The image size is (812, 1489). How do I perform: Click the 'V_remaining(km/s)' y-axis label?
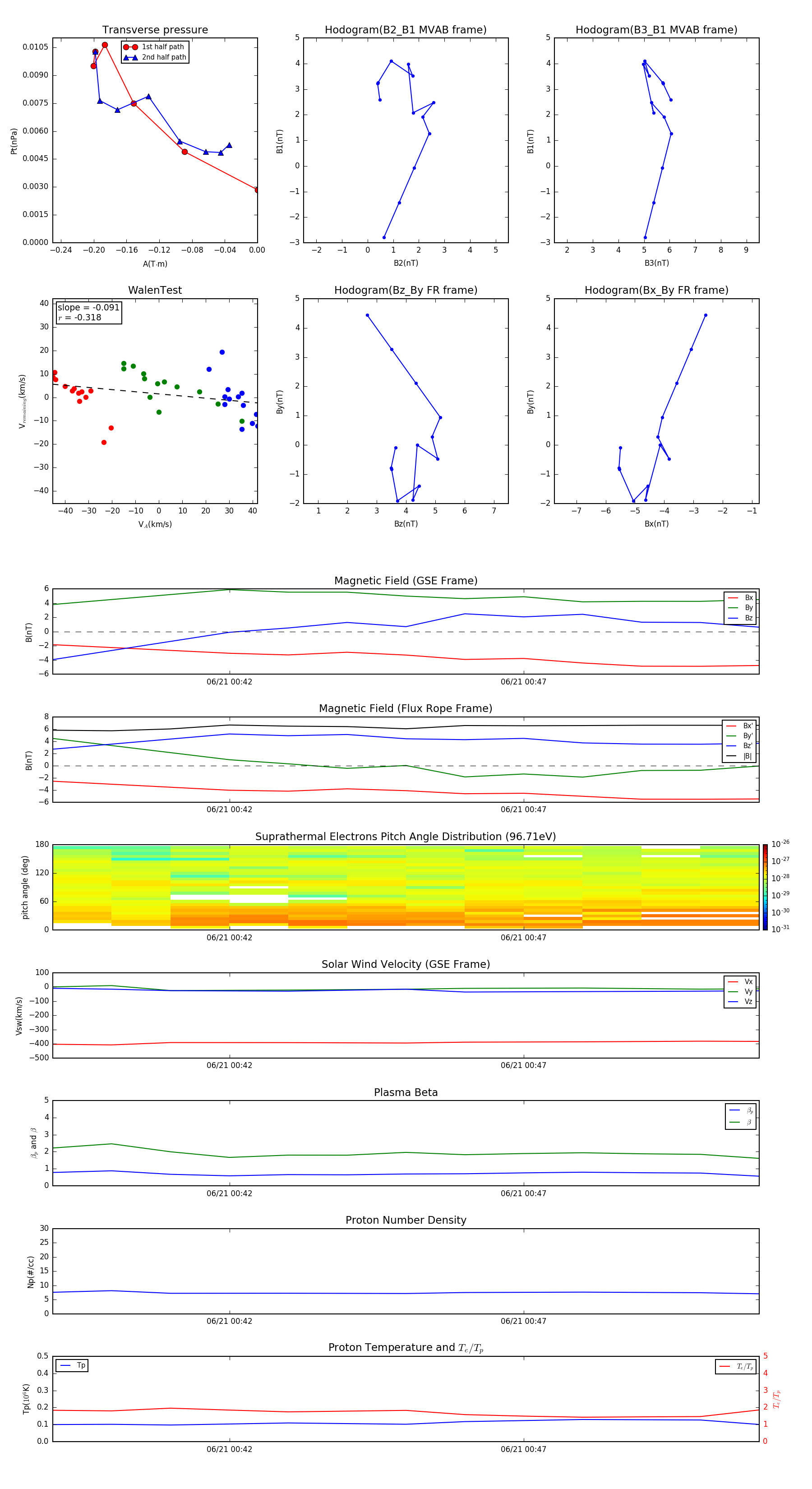(22, 401)
